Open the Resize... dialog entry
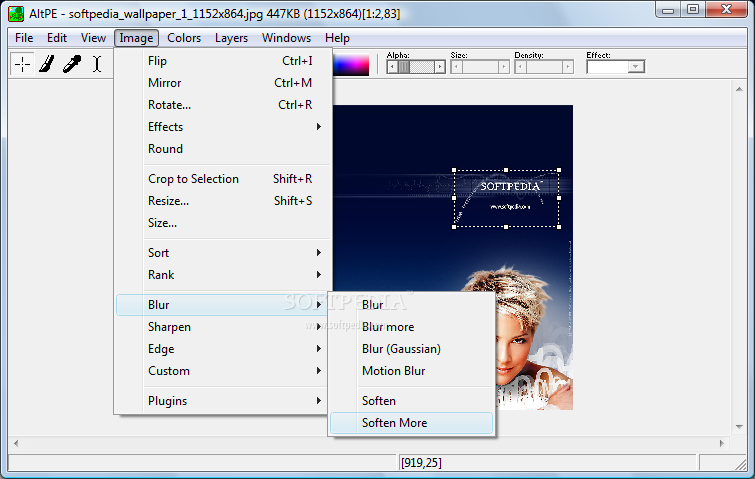 [224, 201]
